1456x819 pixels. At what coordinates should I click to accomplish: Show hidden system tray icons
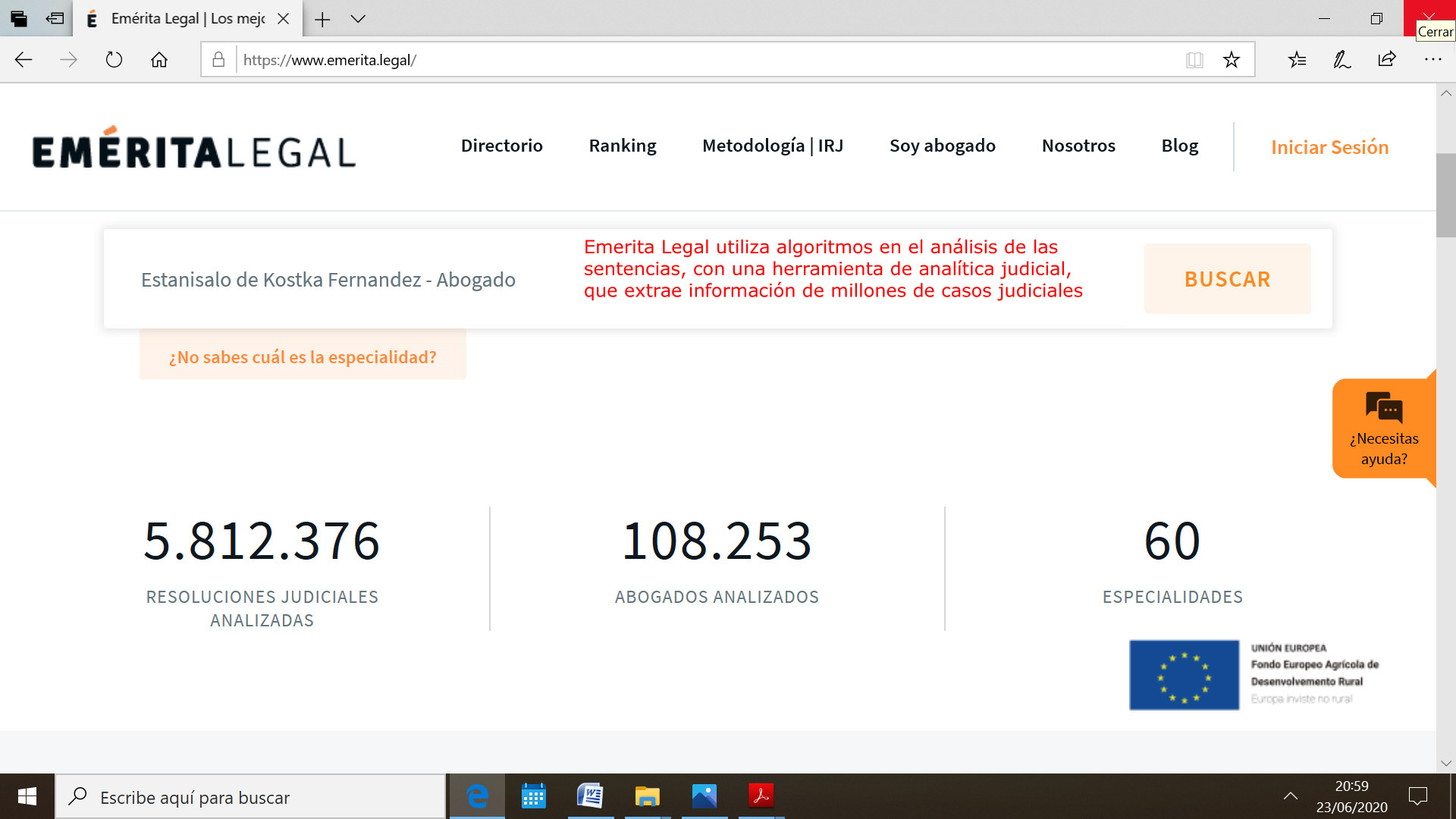1290,796
